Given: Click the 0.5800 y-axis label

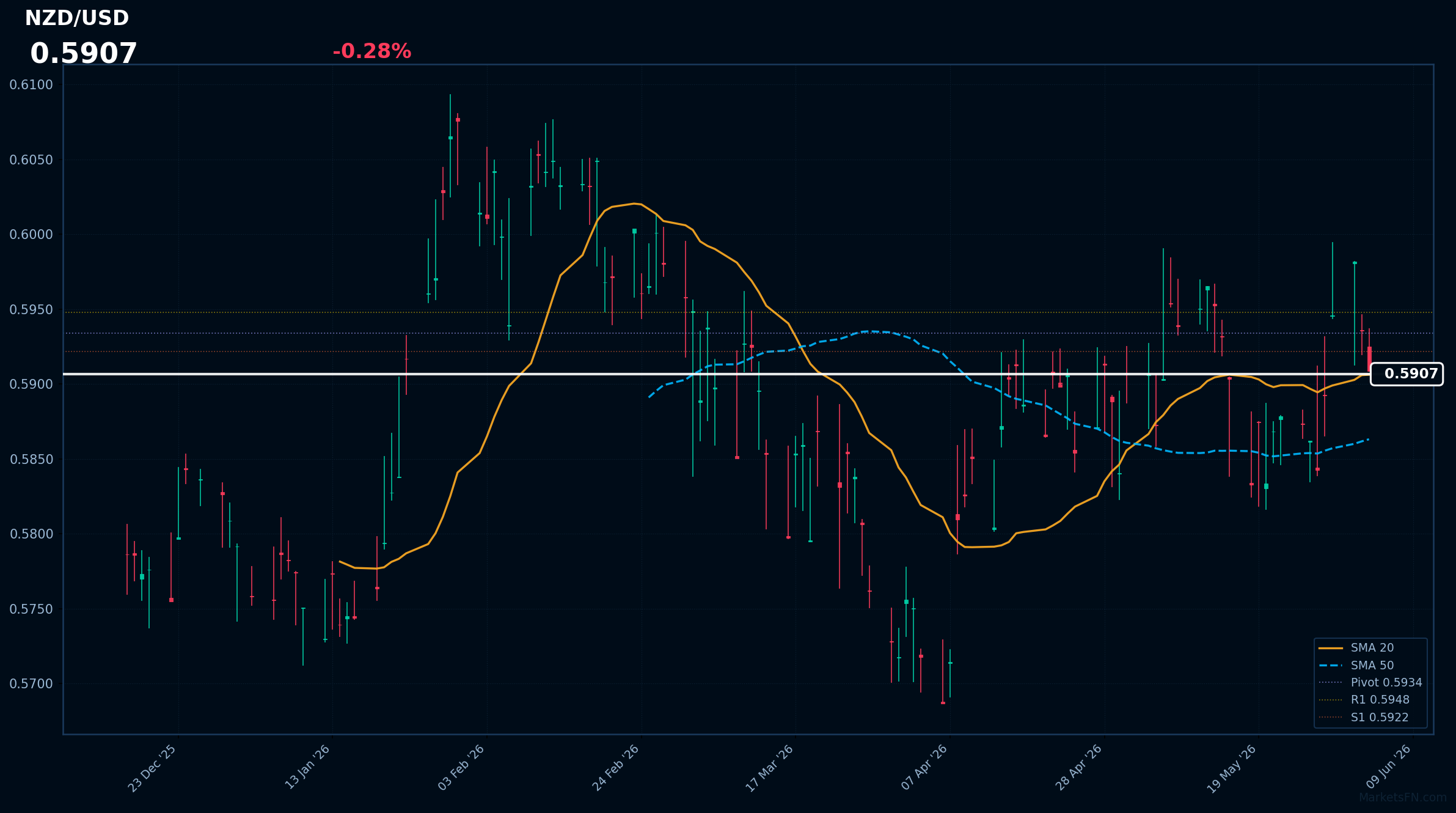Looking at the screenshot, I should click(31, 534).
